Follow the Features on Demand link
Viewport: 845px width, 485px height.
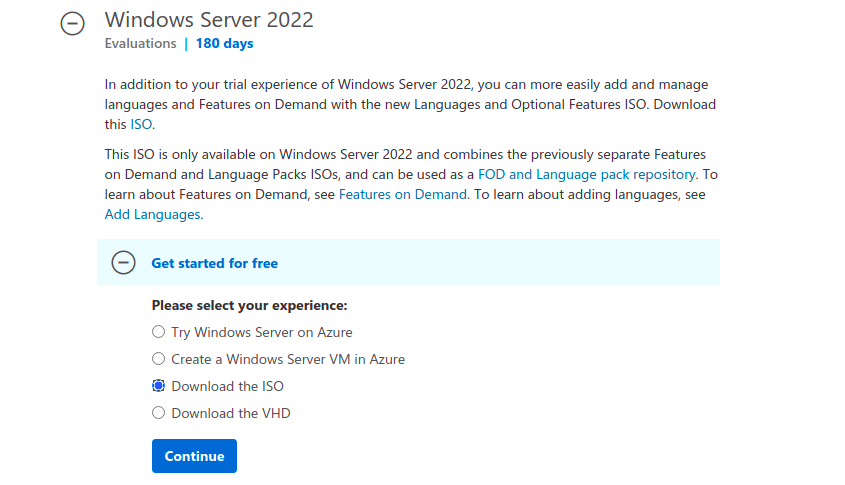(x=403, y=194)
